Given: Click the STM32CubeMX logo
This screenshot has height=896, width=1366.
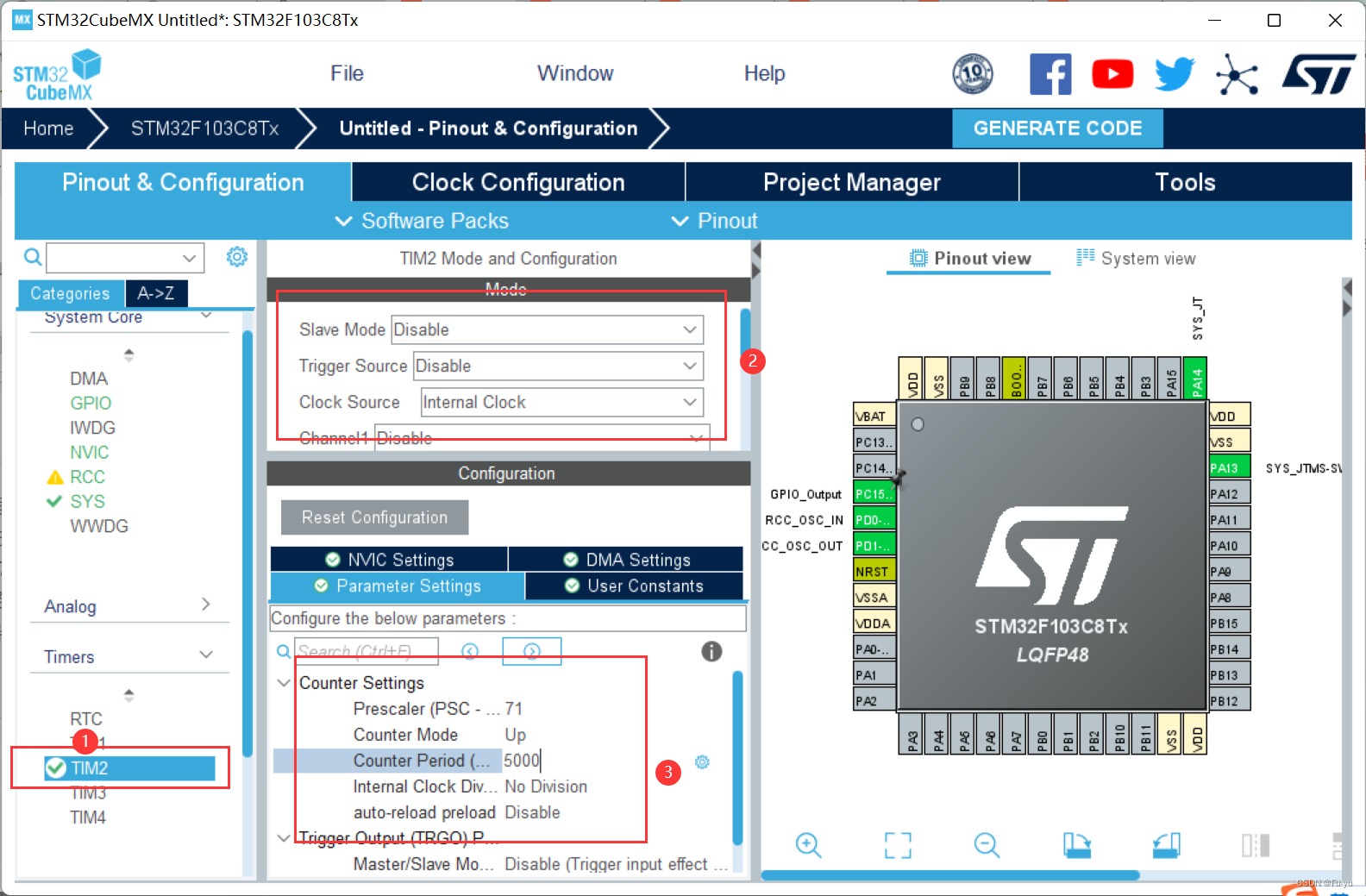Looking at the screenshot, I should pos(57,76).
